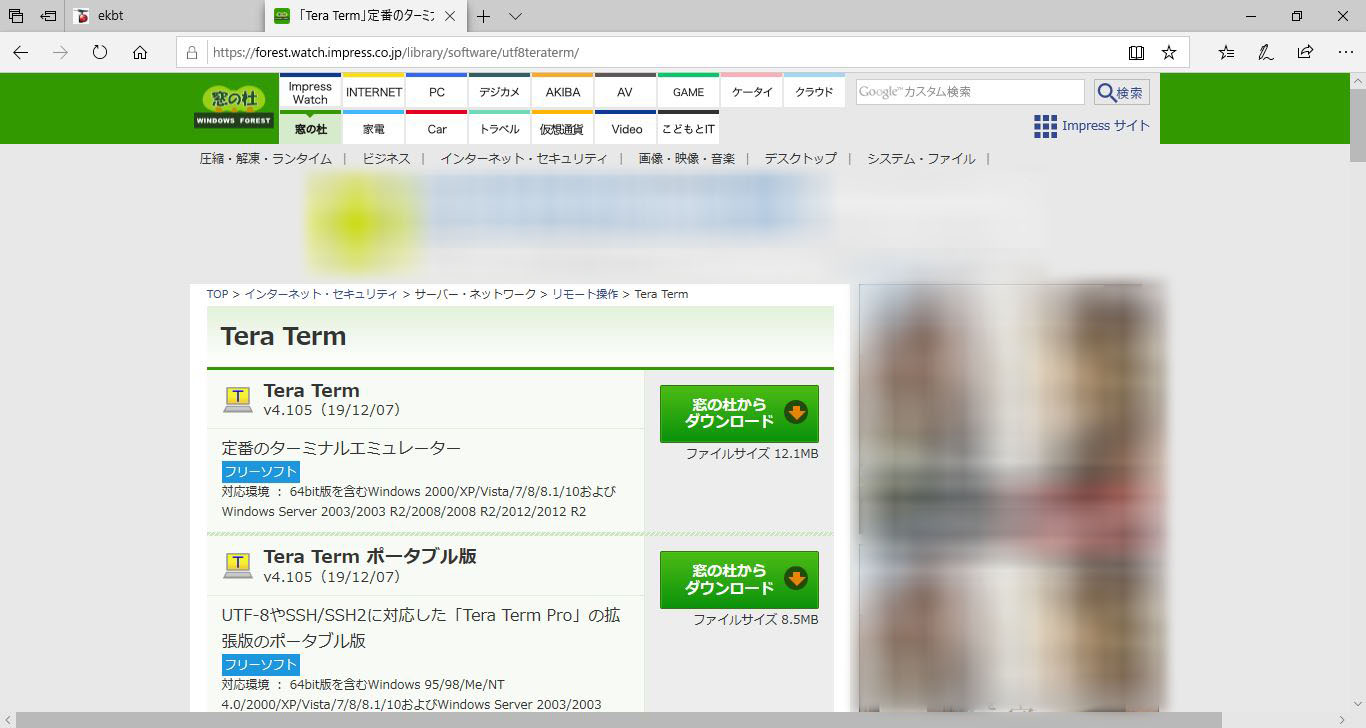The height and width of the screenshot is (728, 1366).
Task: Close the Tera Term tab
Action: pos(449,16)
